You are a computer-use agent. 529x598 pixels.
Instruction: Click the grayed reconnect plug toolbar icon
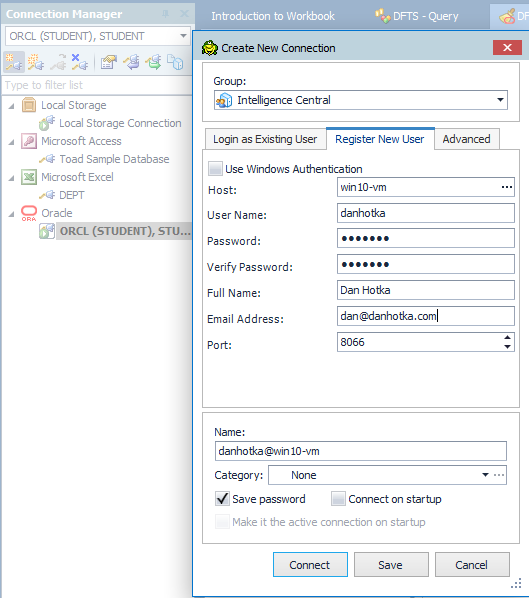(x=58, y=62)
